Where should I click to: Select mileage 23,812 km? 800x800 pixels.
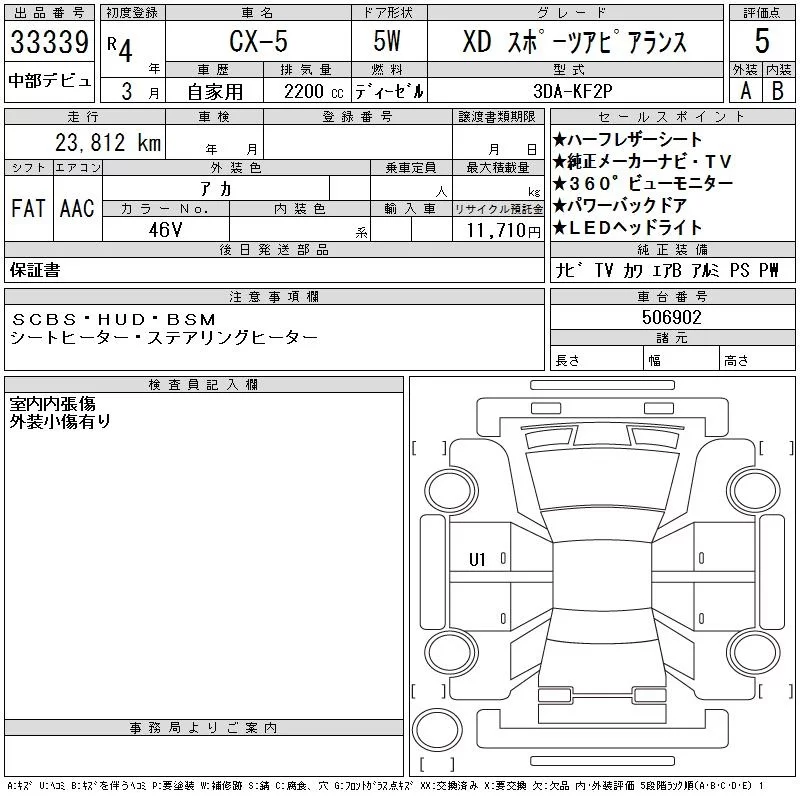108,142
